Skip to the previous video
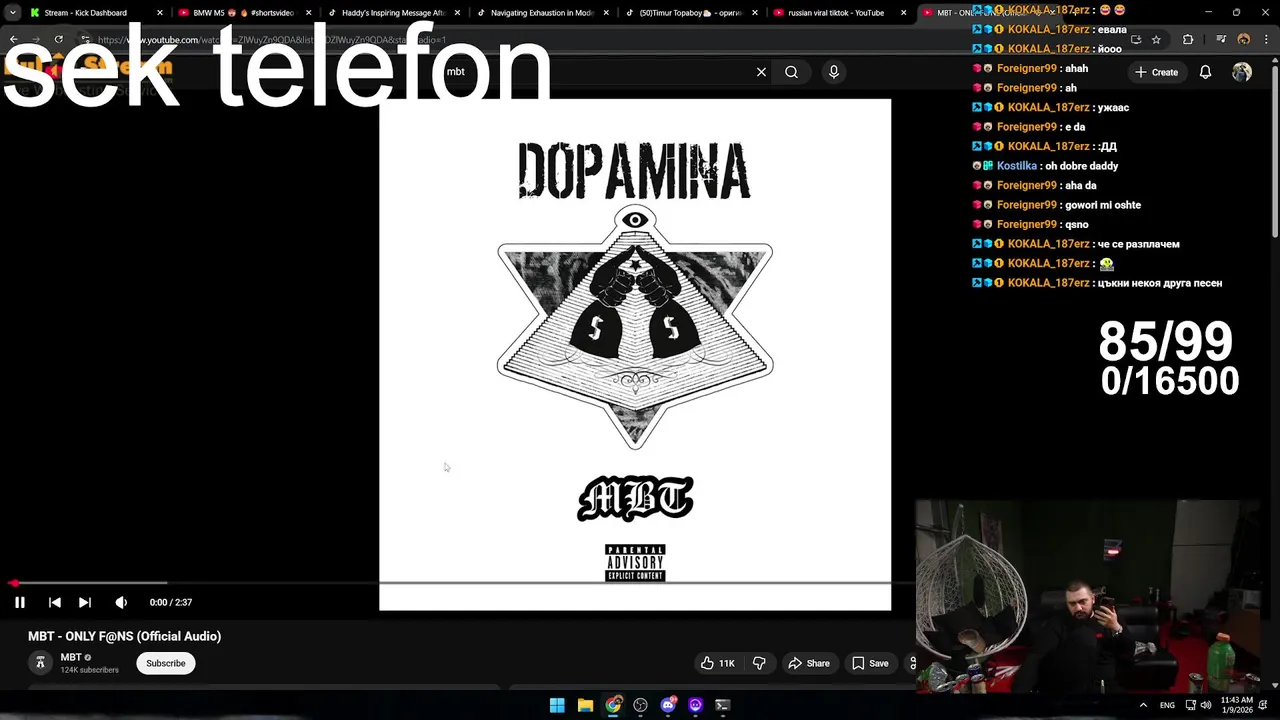The height and width of the screenshot is (720, 1280). click(x=55, y=602)
